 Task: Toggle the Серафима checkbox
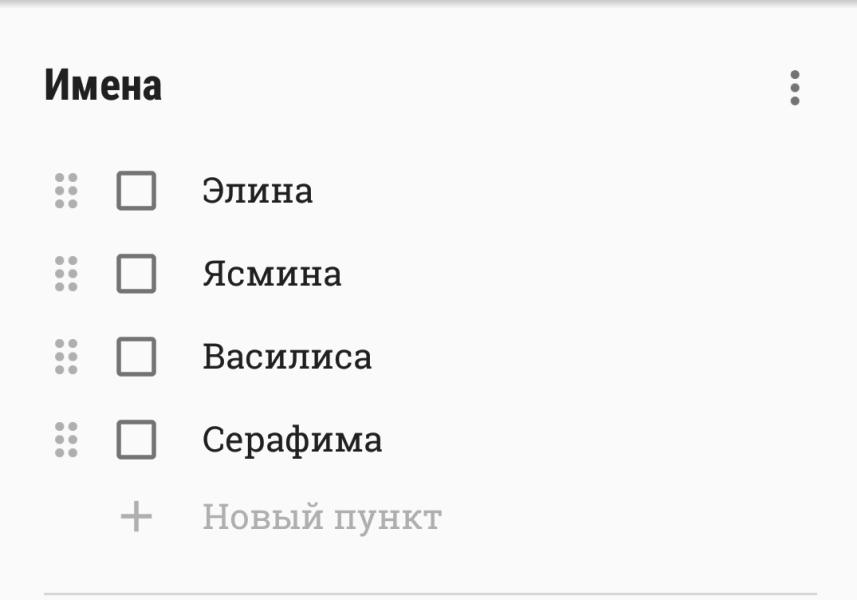[136, 440]
